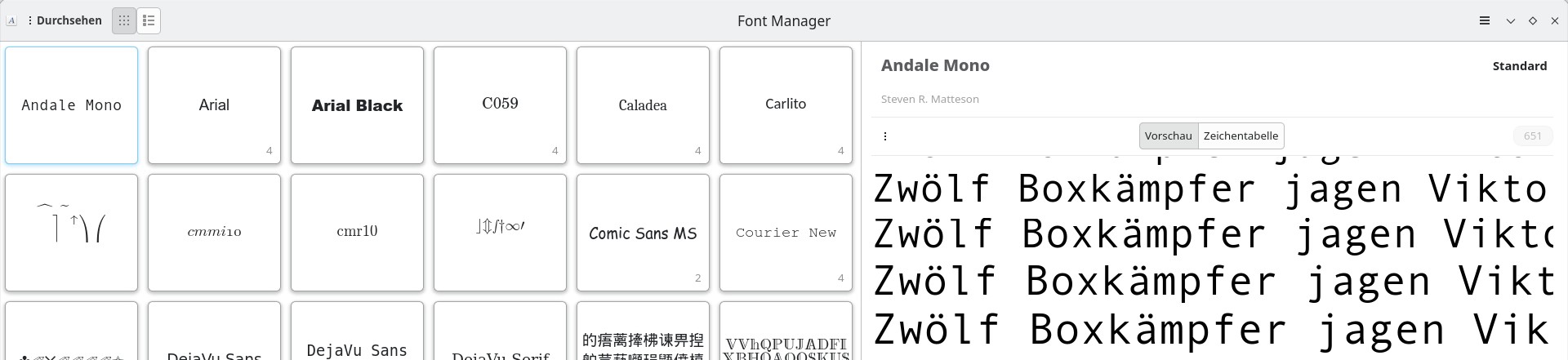Switch to grid view layout
This screenshot has height=360, width=1568.
point(124,20)
